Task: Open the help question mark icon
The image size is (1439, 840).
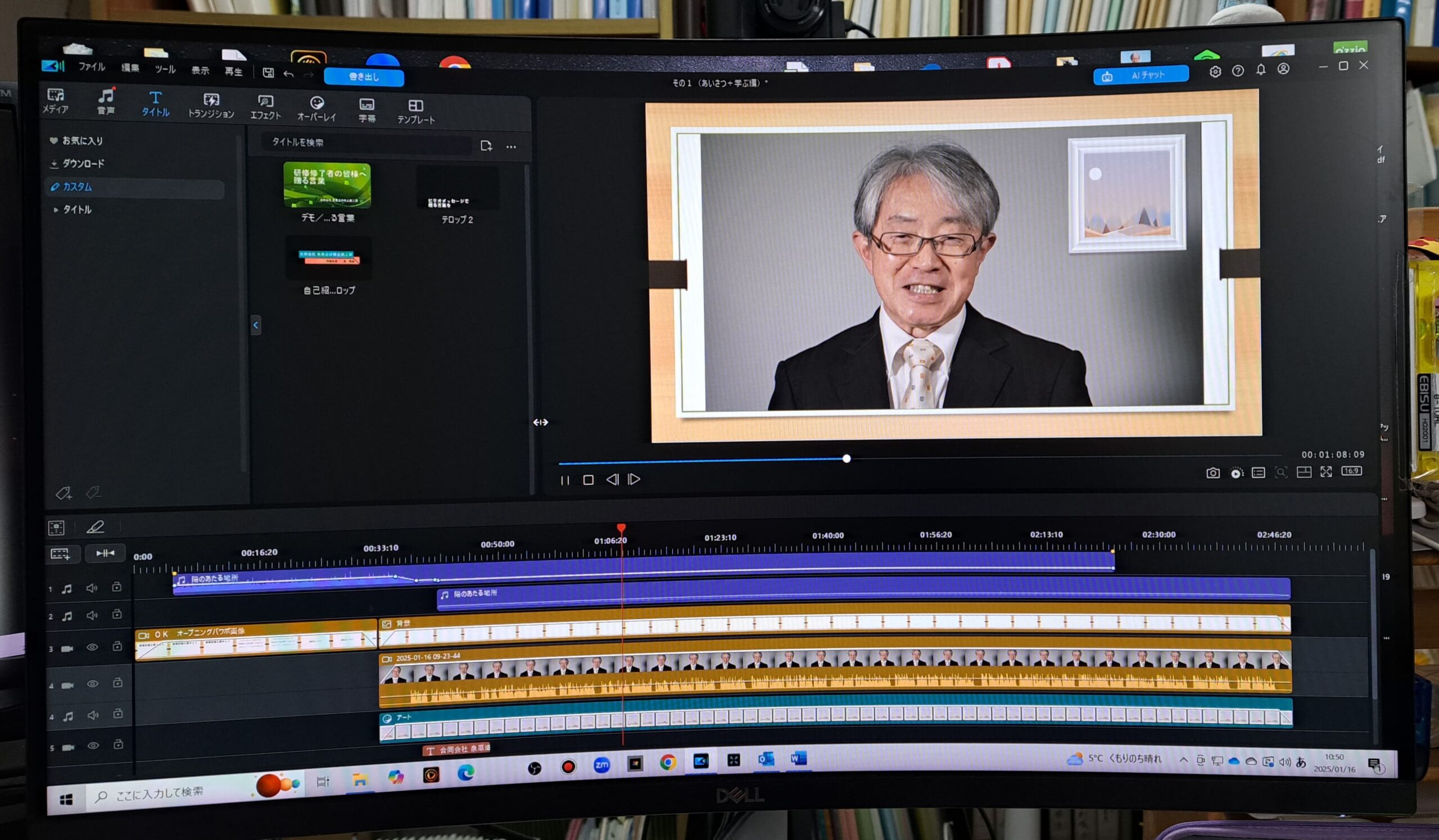Action: tap(1237, 71)
